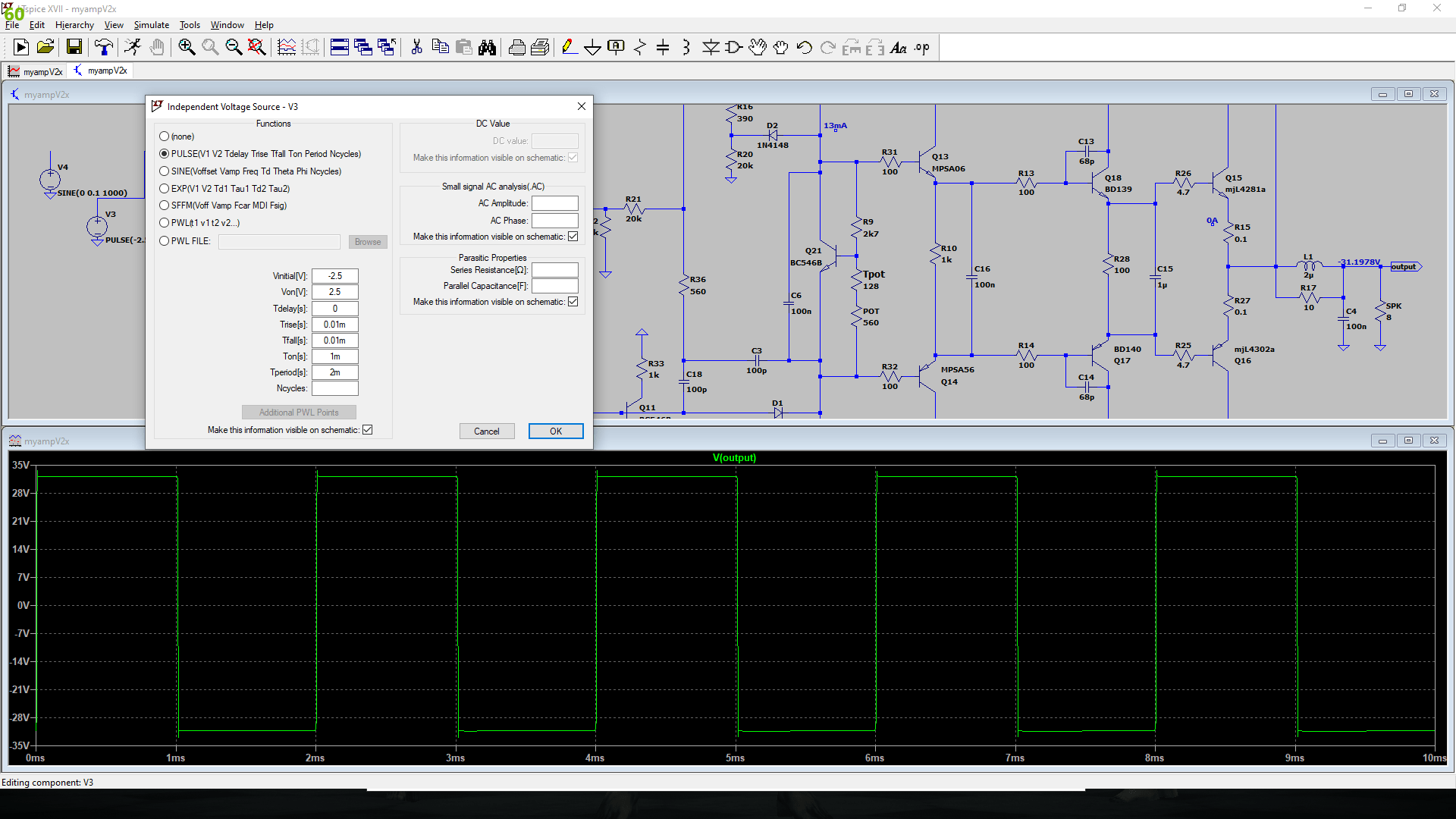Toggle AC analysis visible on schematic checkbox
Screen dimensions: 1456x819
click(573, 237)
